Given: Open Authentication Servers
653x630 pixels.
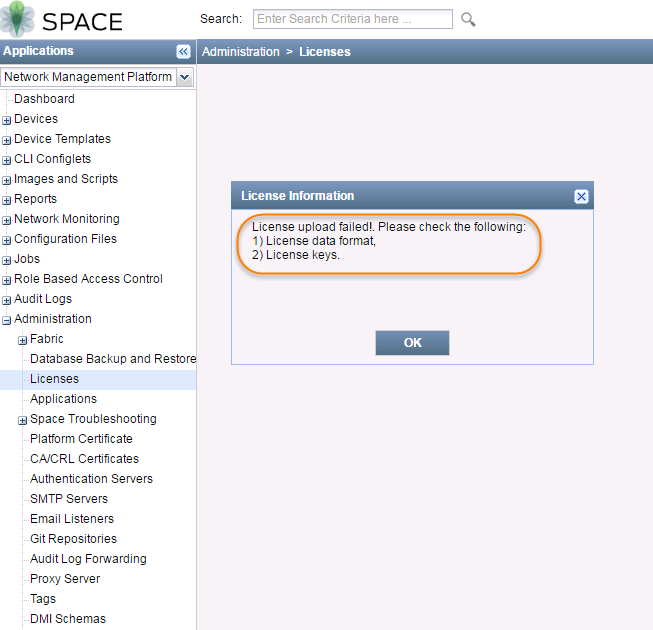Looking at the screenshot, I should 92,479.
